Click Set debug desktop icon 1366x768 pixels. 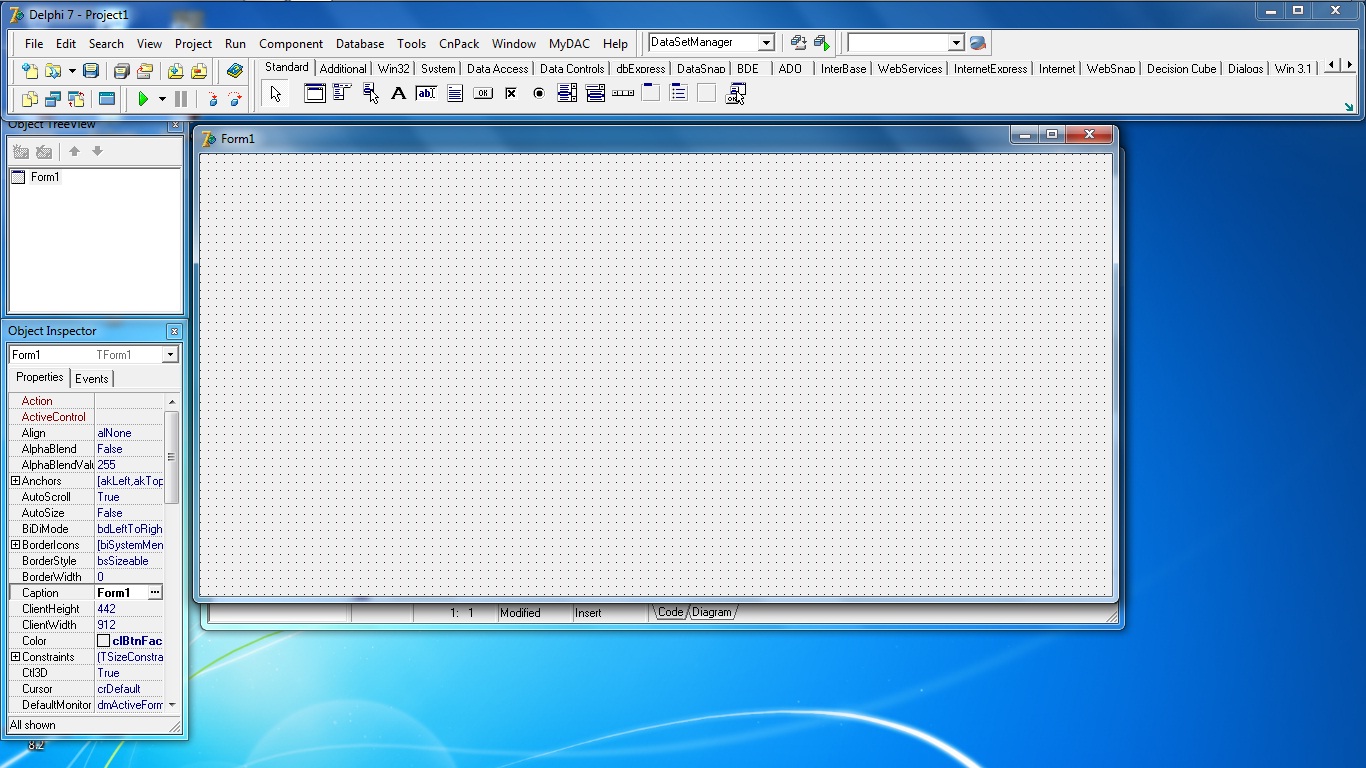(x=821, y=43)
